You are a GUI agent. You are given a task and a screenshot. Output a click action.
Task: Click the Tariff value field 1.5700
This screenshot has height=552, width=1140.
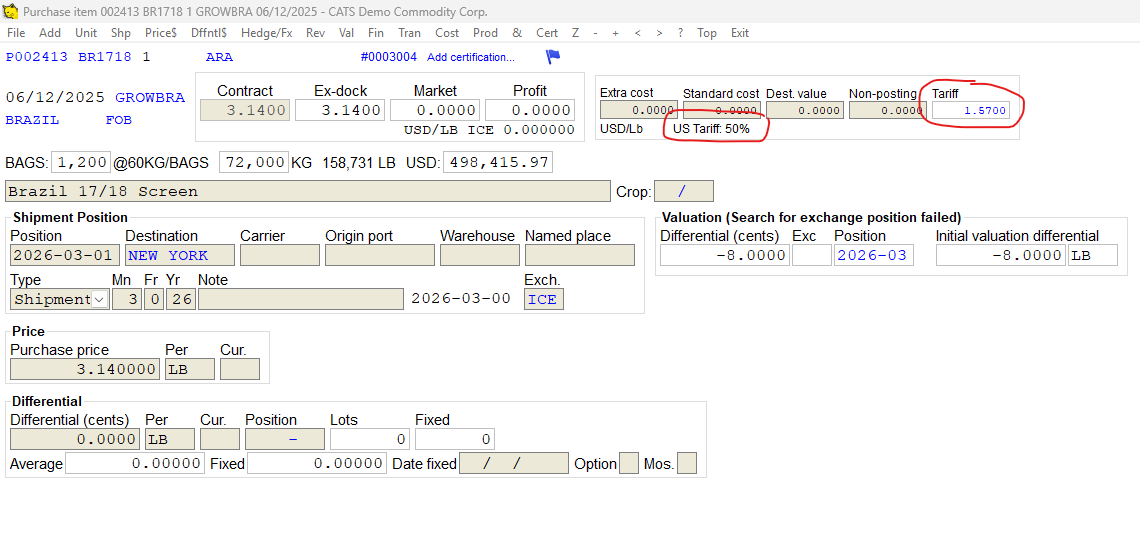[x=972, y=110]
